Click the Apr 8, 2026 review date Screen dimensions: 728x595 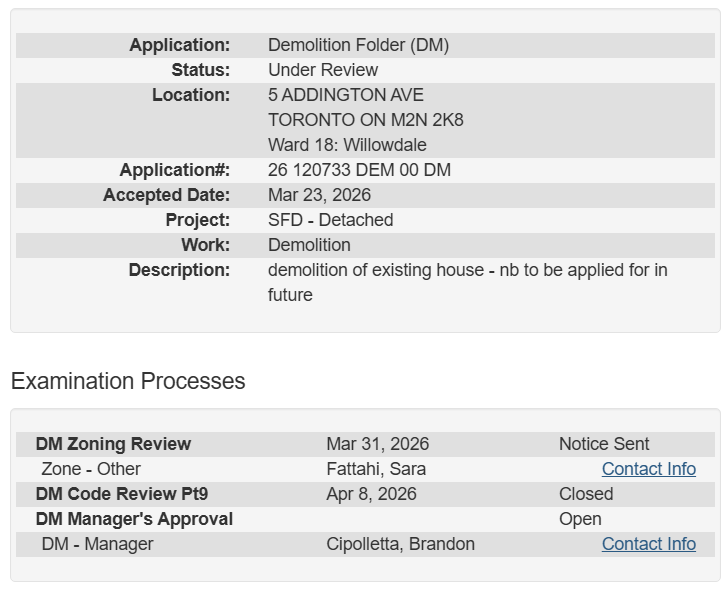[x=371, y=494]
